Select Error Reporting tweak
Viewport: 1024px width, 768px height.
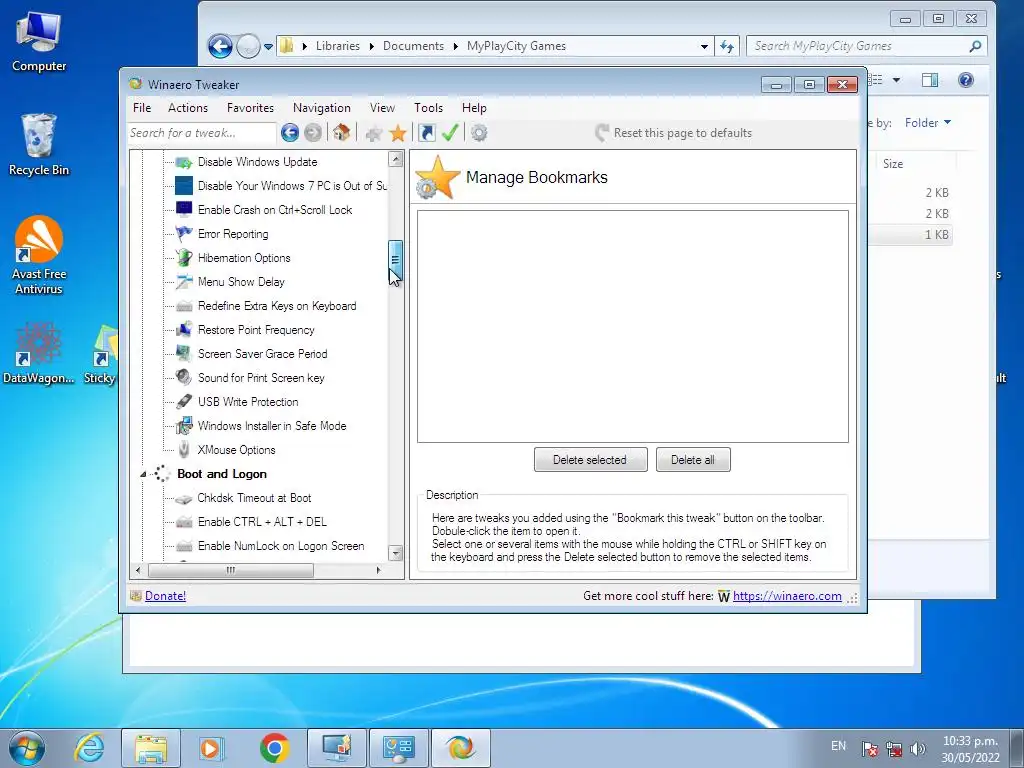(x=232, y=234)
